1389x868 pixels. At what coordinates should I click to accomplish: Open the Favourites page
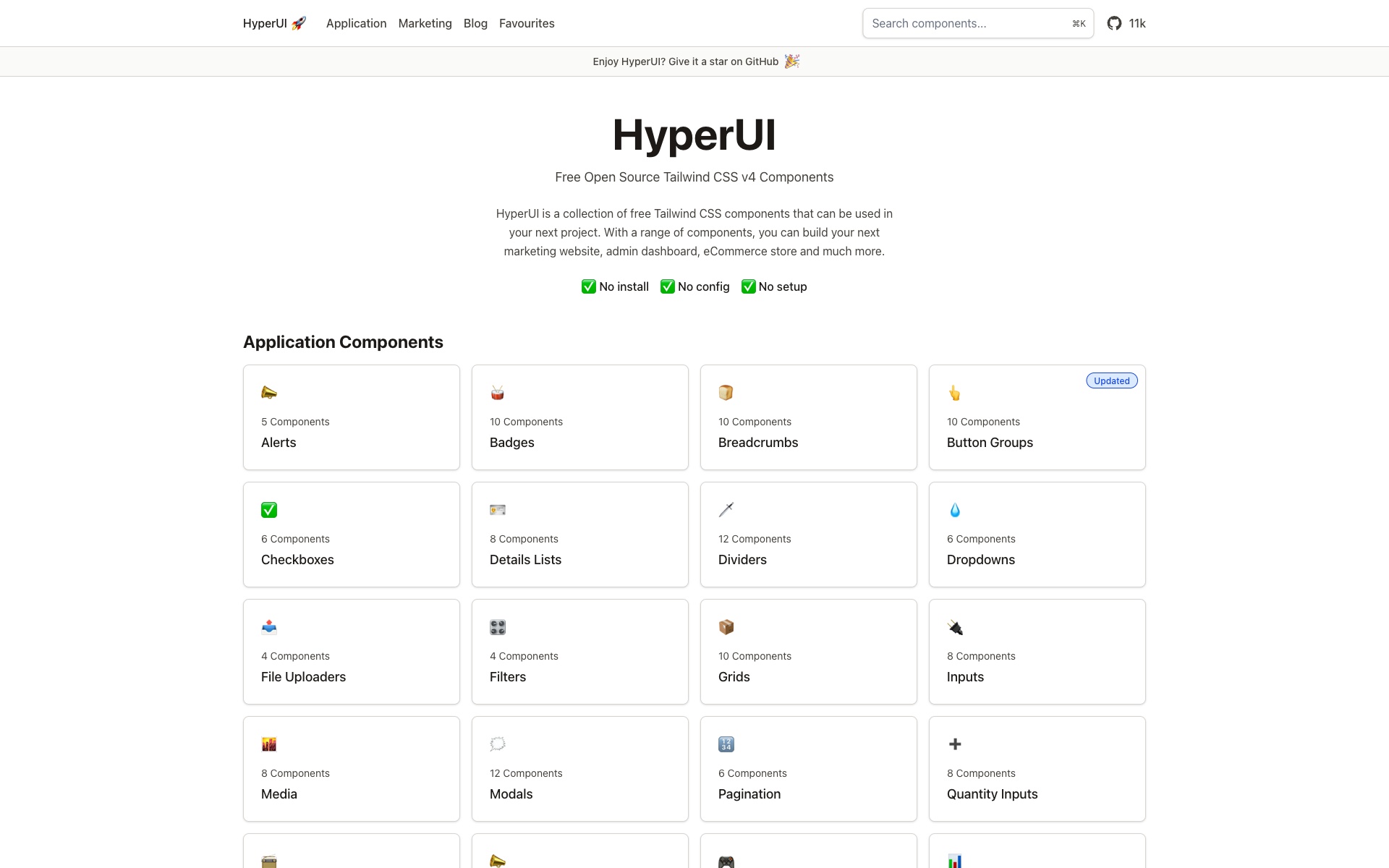527,22
